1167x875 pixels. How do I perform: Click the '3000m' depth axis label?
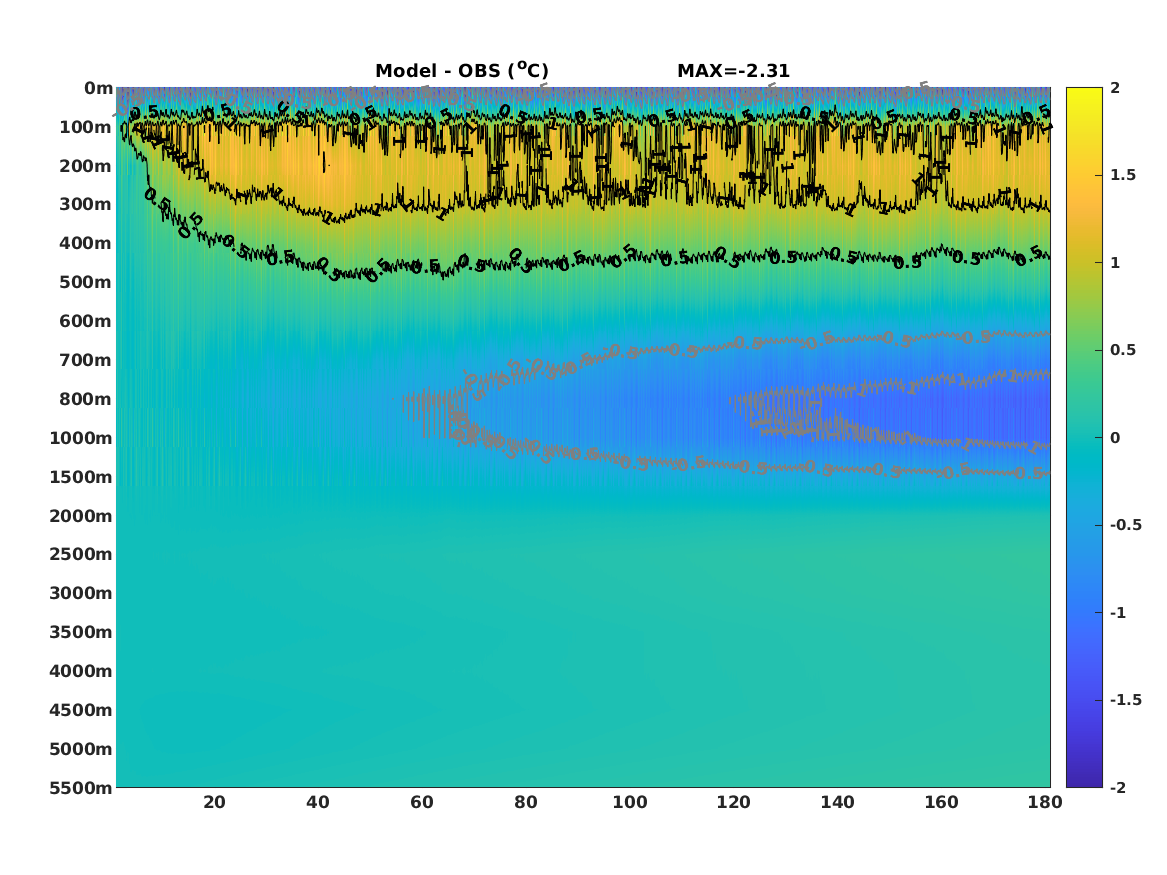coord(81,593)
